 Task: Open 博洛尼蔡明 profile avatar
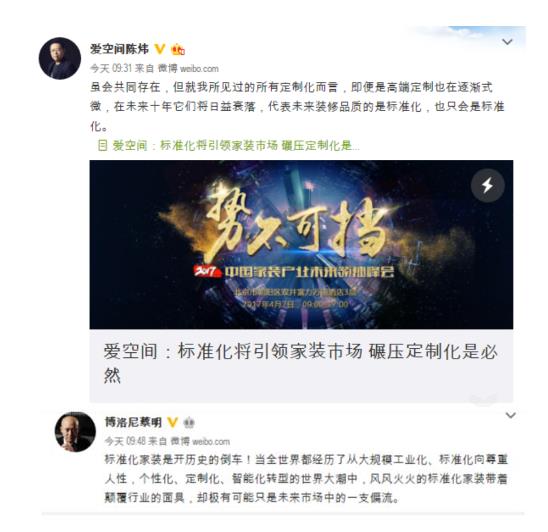(x=75, y=432)
